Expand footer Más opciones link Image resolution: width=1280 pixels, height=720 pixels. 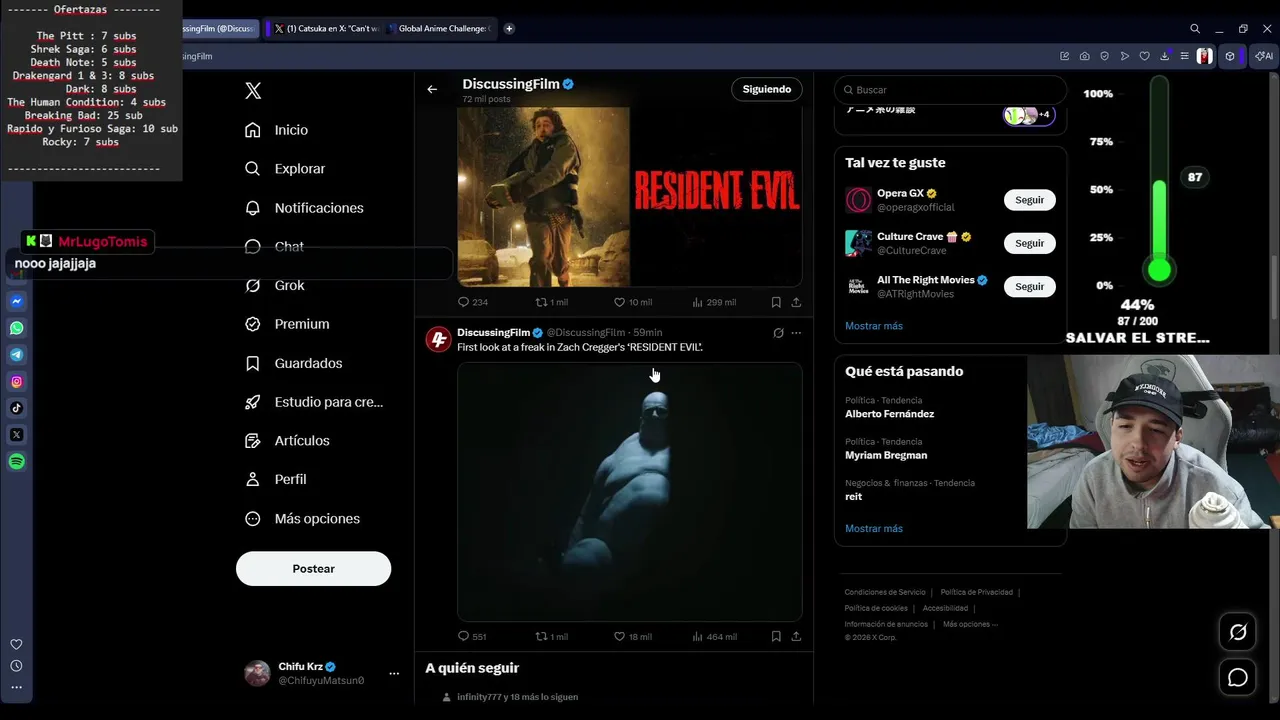tap(970, 624)
